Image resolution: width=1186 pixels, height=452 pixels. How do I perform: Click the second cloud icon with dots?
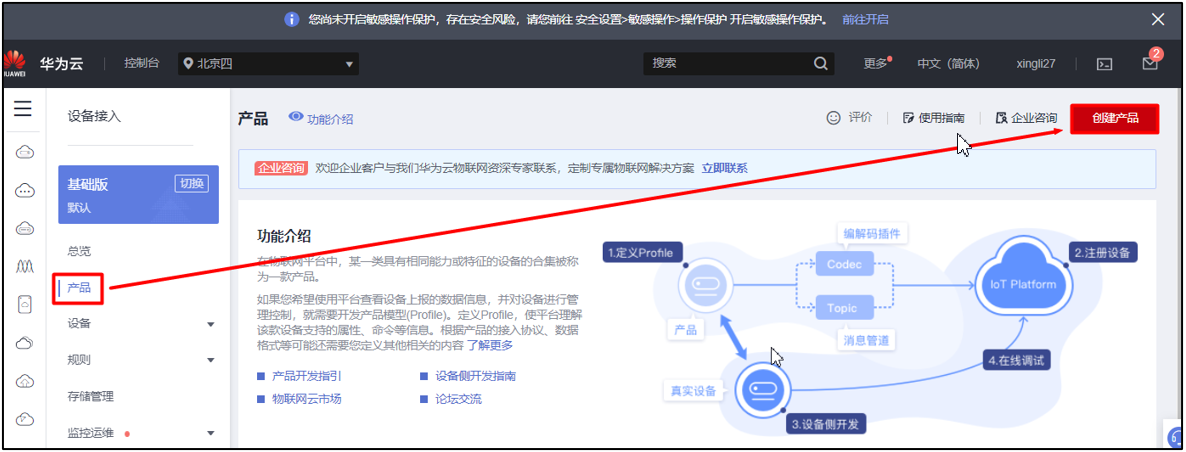pyautogui.click(x=23, y=190)
